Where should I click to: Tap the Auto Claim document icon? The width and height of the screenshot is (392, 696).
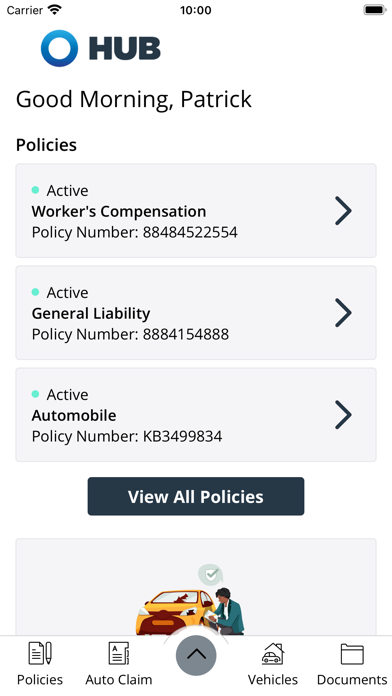[x=119, y=653]
